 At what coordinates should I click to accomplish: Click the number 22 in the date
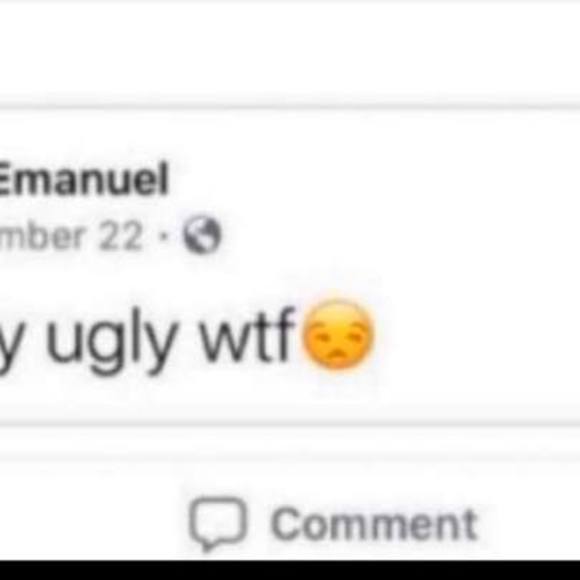pos(120,235)
